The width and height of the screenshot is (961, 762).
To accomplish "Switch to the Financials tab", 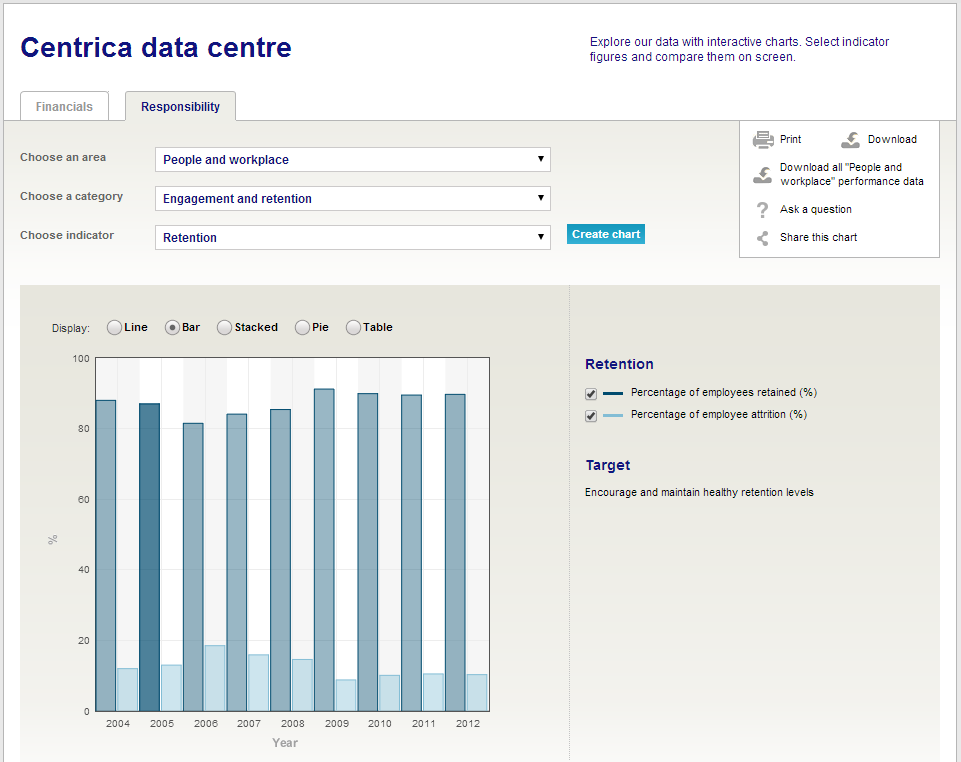I will coord(64,107).
